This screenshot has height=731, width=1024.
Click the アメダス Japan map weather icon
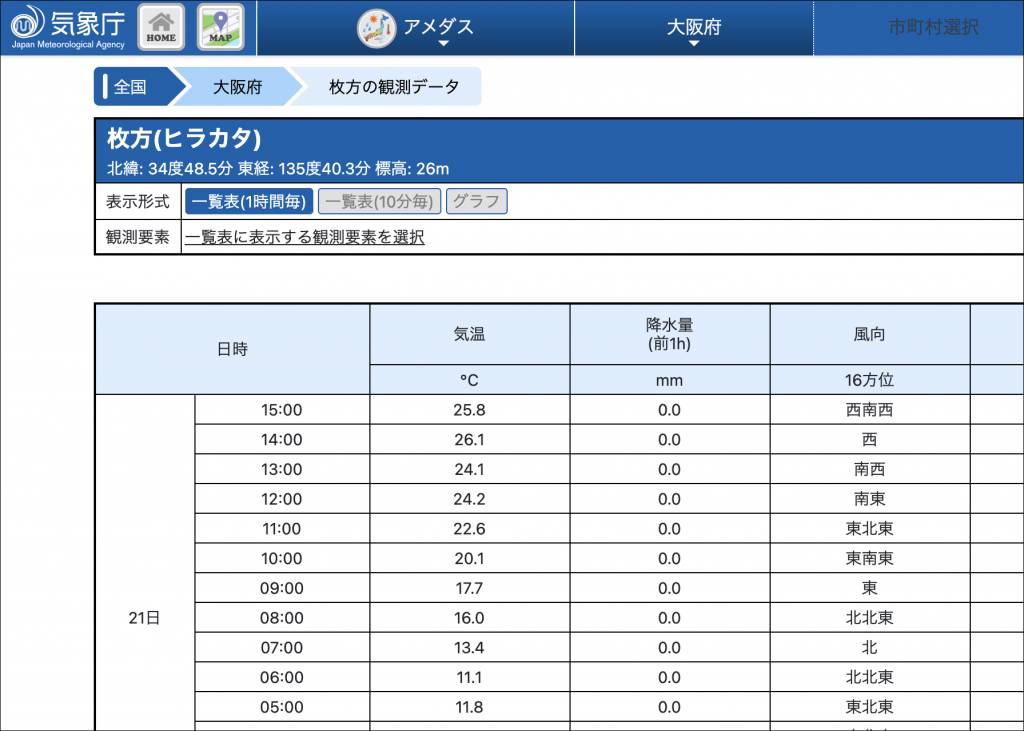tap(377, 27)
